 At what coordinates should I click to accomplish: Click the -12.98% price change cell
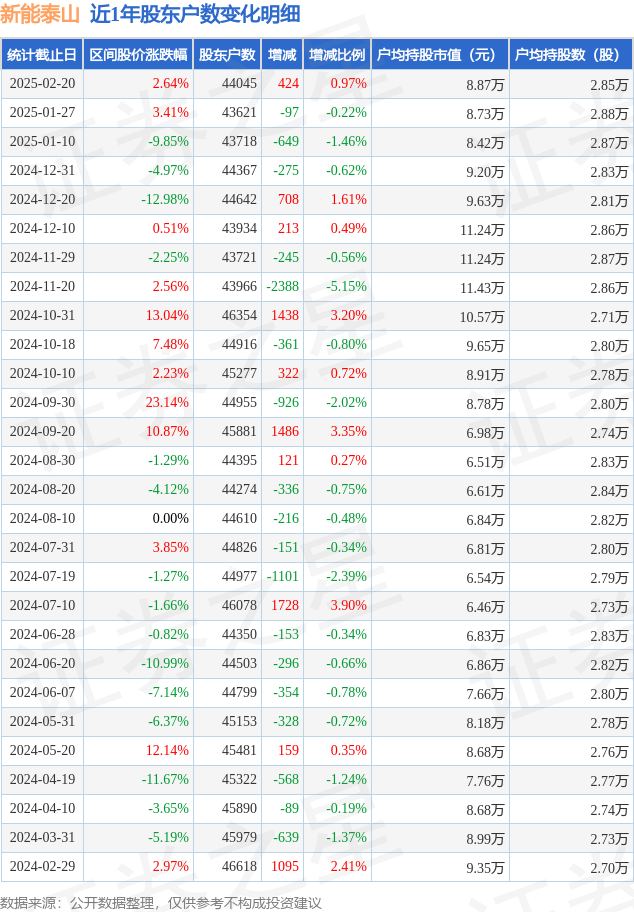165,200
